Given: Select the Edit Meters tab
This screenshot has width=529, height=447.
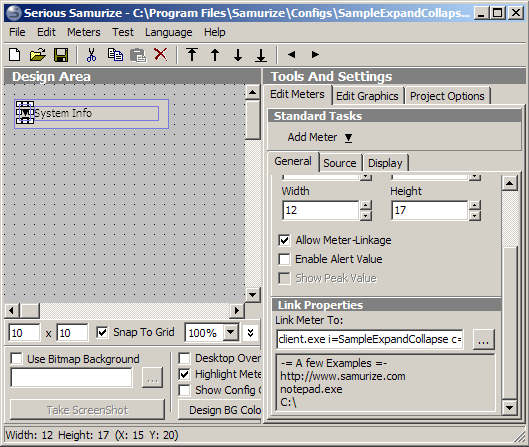Looking at the screenshot, I should (x=297, y=94).
